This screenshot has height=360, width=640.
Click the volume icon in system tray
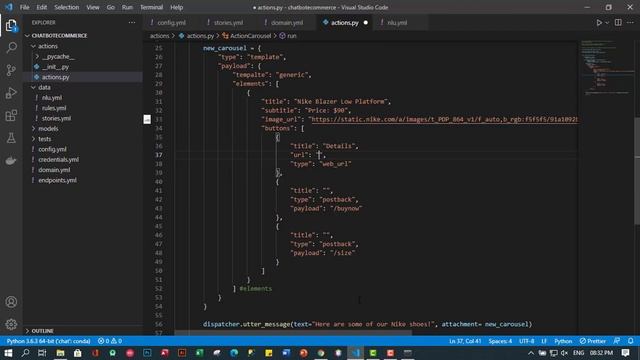564,353
